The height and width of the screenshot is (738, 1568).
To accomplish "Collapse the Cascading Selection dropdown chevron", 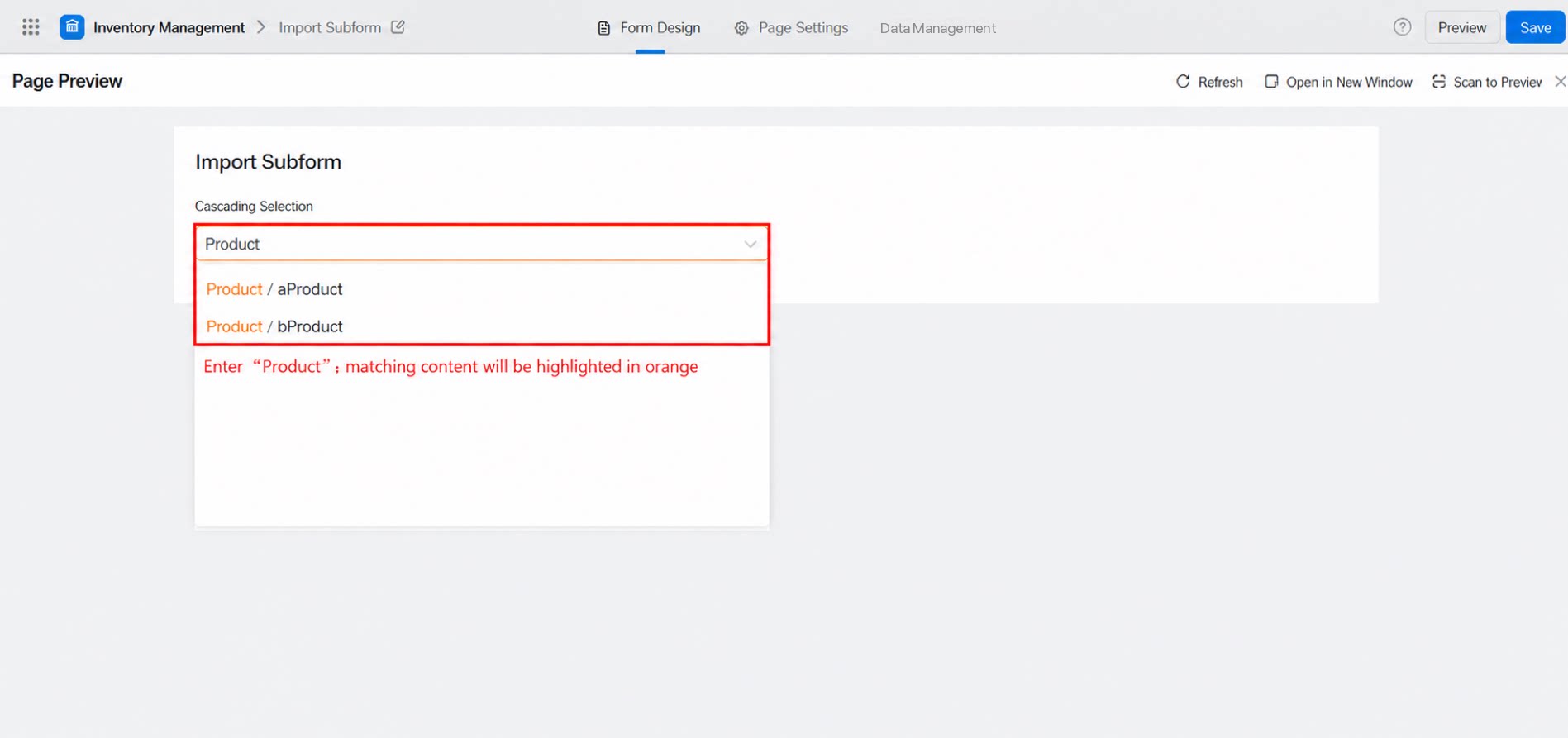I will coord(750,245).
